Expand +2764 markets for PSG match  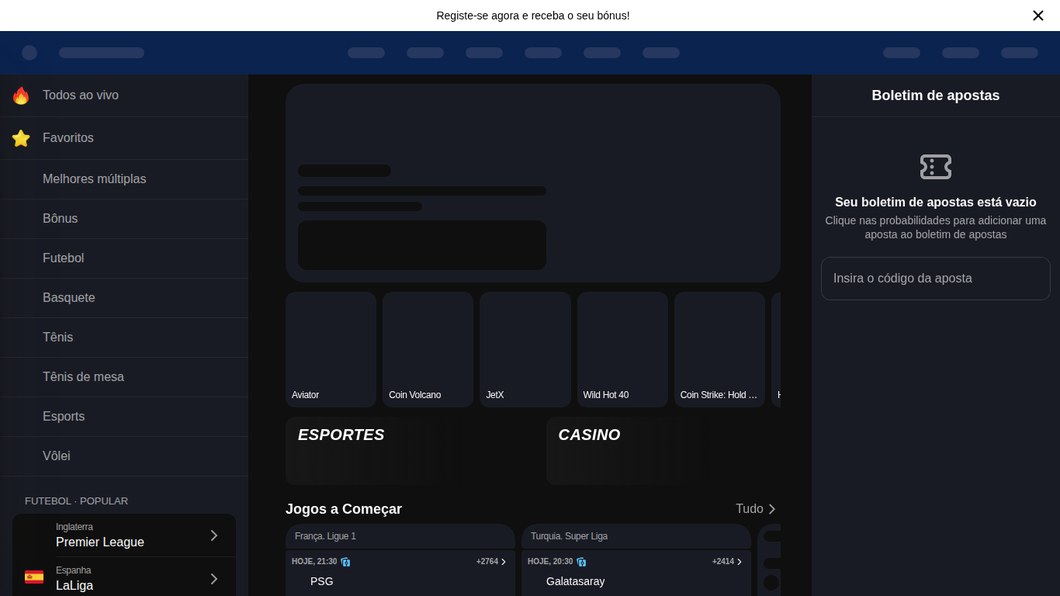click(x=491, y=562)
